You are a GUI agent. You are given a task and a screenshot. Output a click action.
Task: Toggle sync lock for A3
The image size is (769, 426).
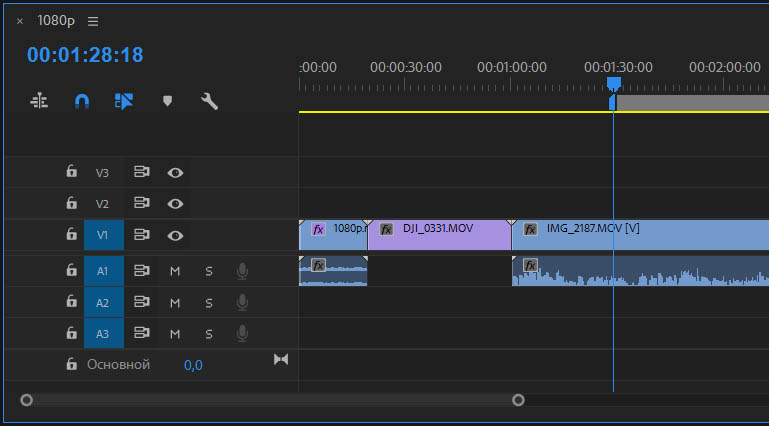142,333
